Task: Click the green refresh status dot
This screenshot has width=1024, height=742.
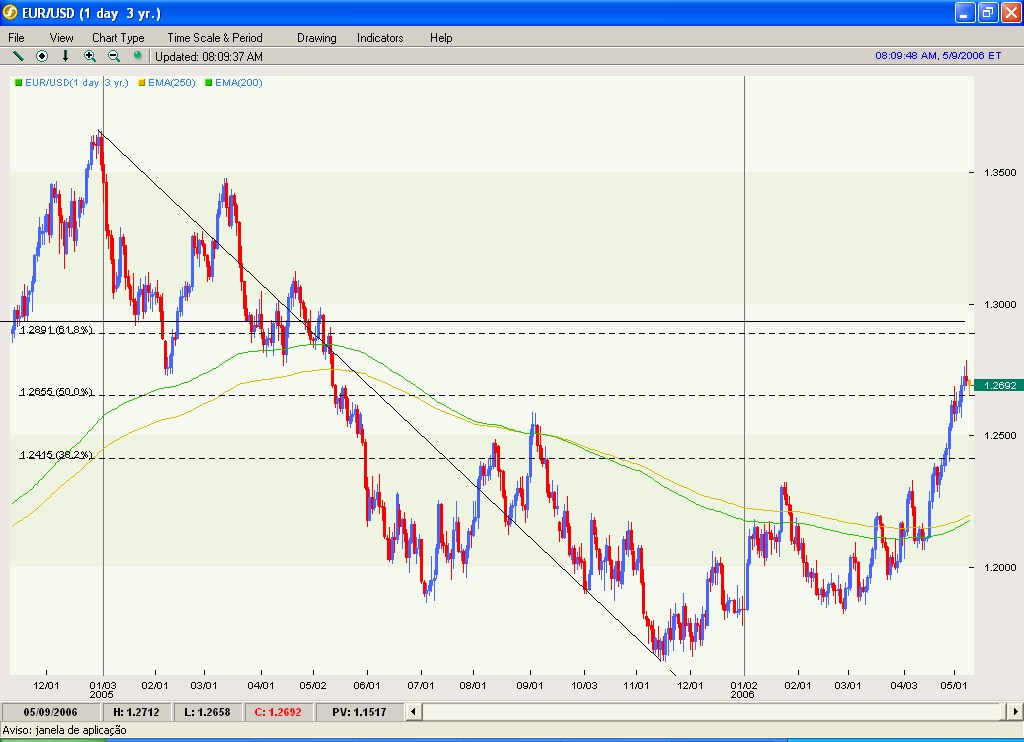Action: point(138,56)
